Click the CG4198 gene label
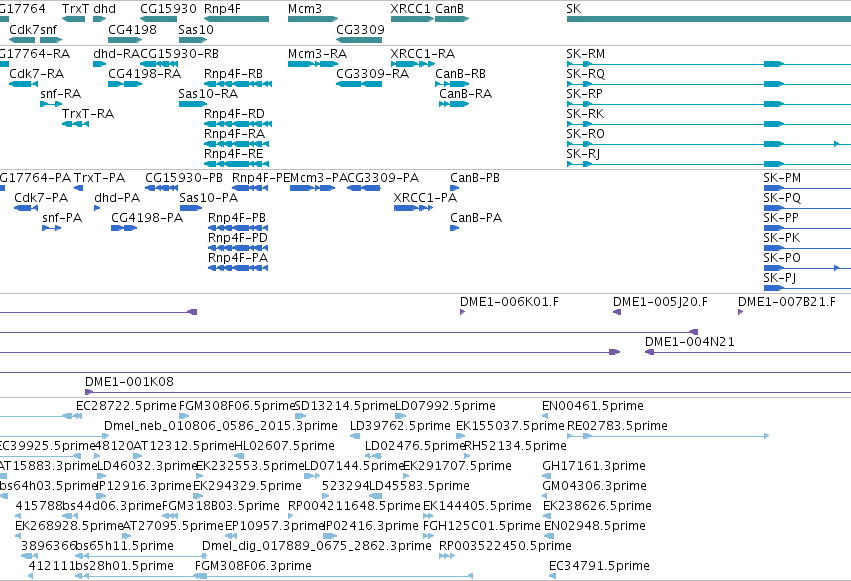 coord(132,29)
